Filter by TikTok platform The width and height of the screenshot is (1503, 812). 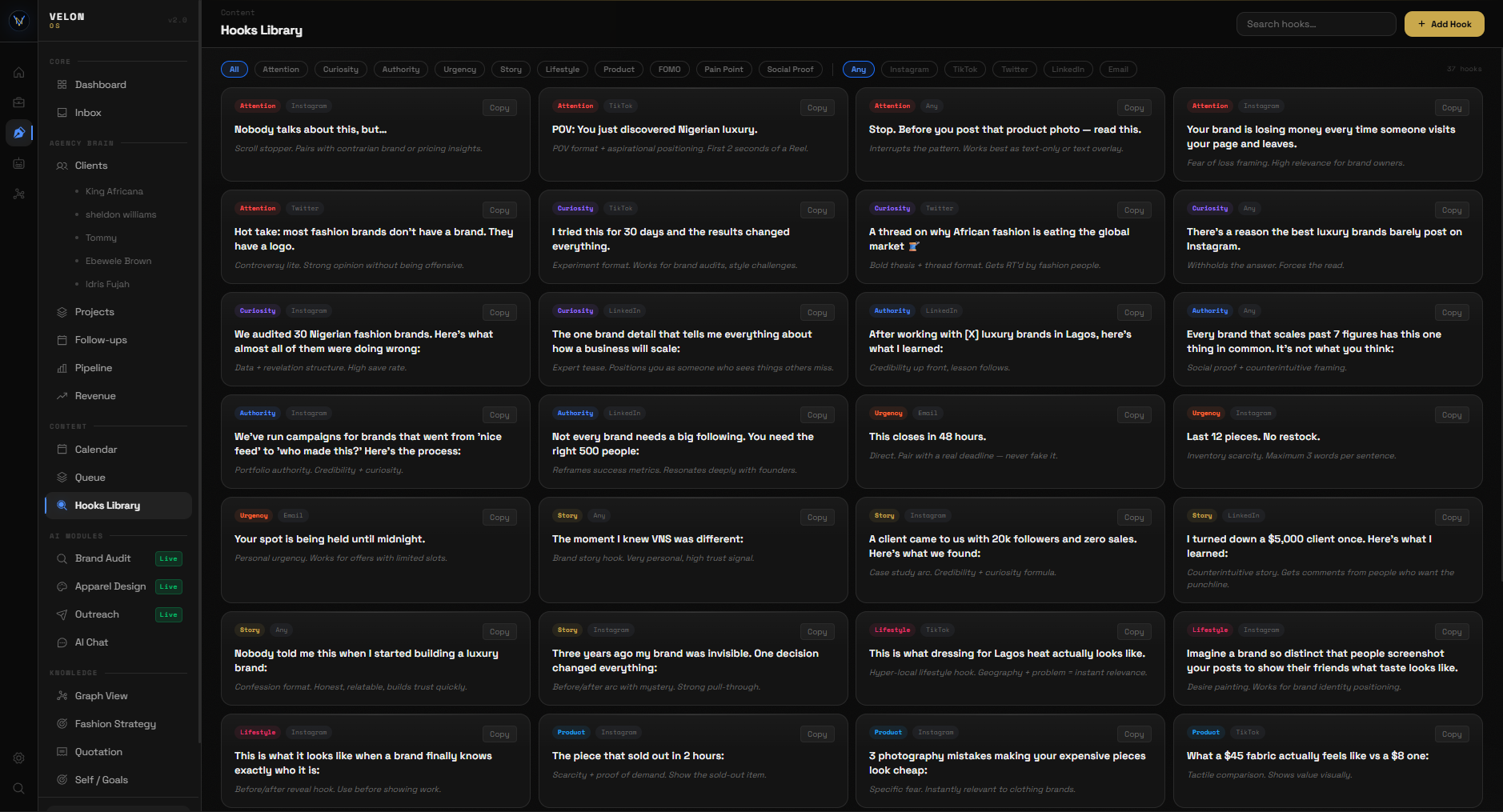pos(965,70)
